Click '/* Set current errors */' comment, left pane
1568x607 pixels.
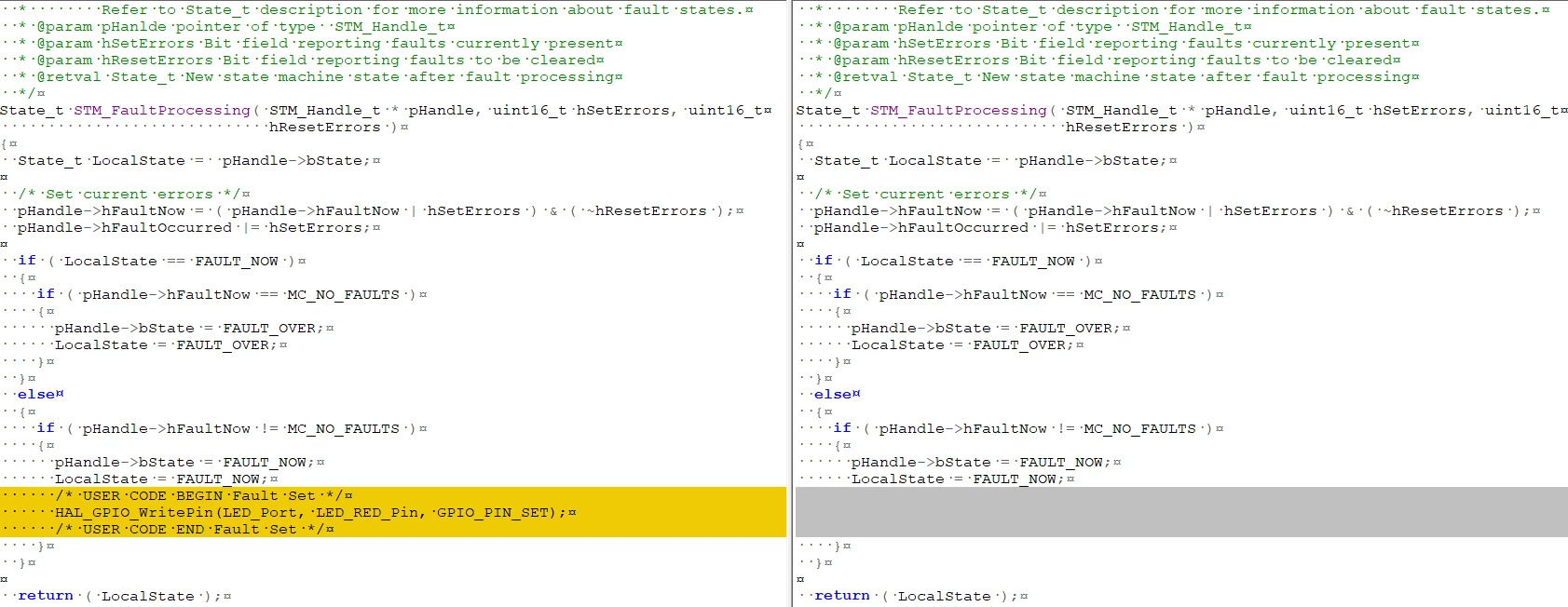click(x=130, y=194)
